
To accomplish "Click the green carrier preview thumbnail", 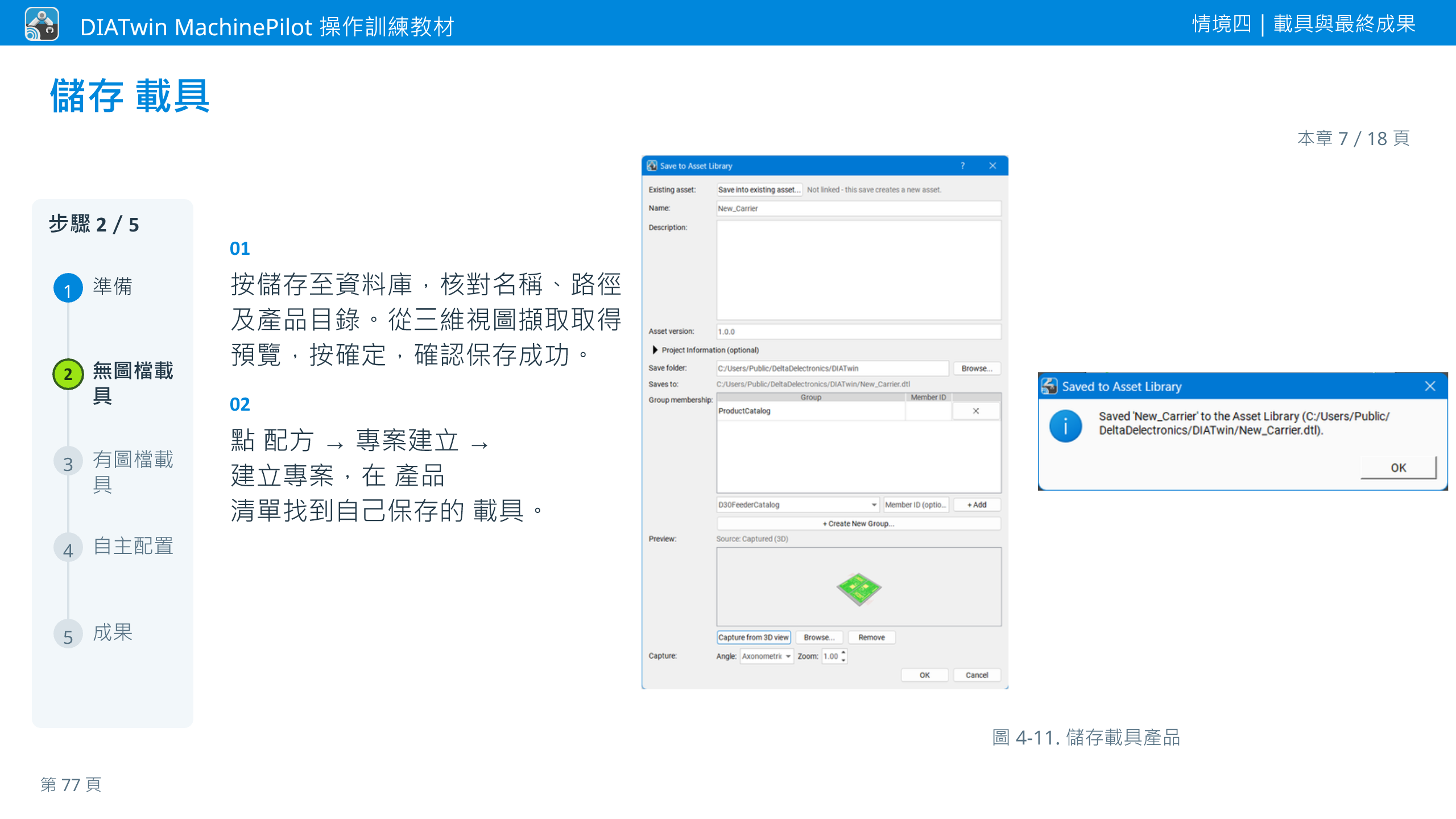I will [859, 589].
